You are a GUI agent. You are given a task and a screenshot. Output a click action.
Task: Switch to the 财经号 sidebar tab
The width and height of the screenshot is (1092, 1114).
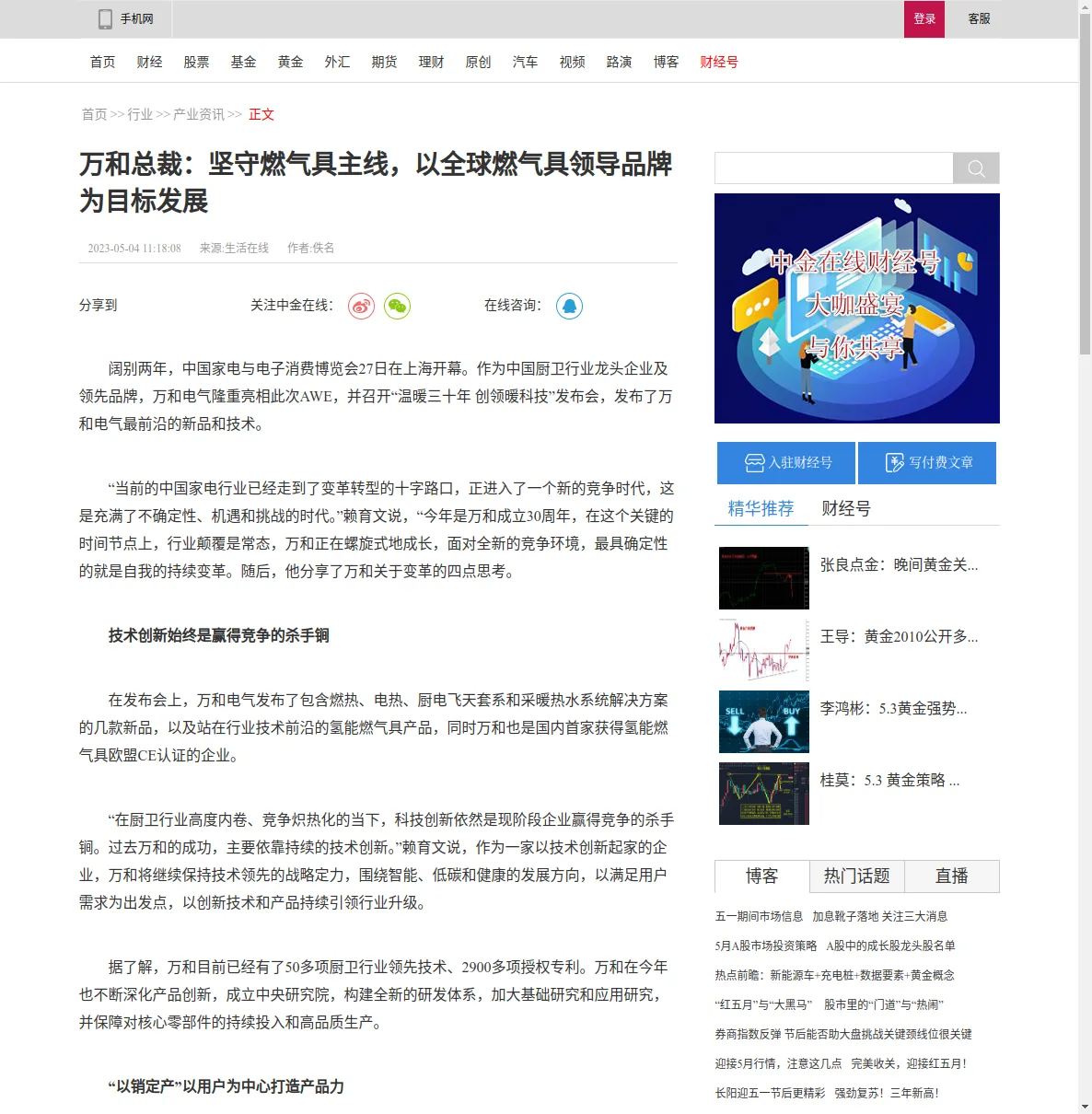click(x=846, y=509)
